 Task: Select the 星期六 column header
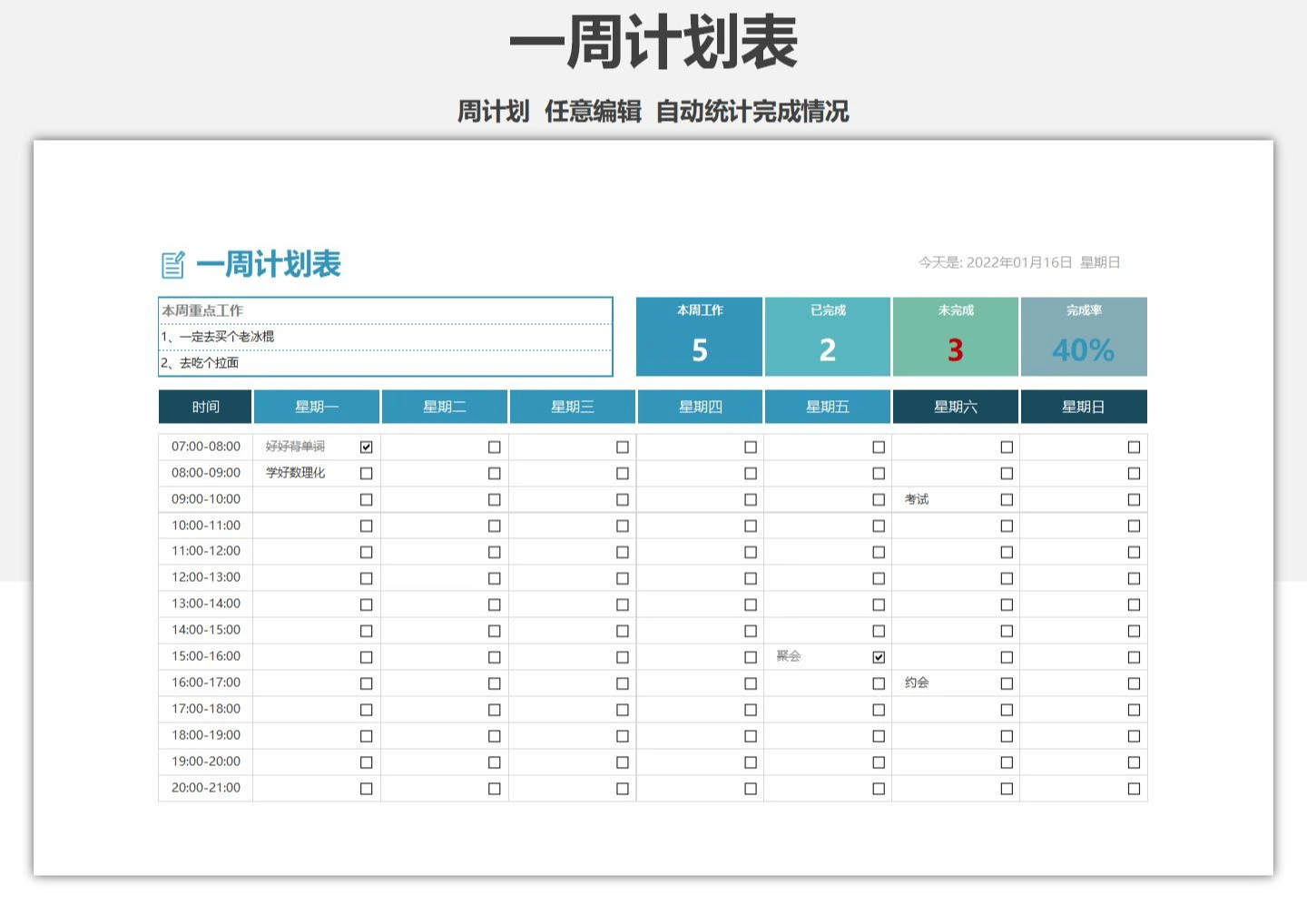pyautogui.click(x=956, y=407)
